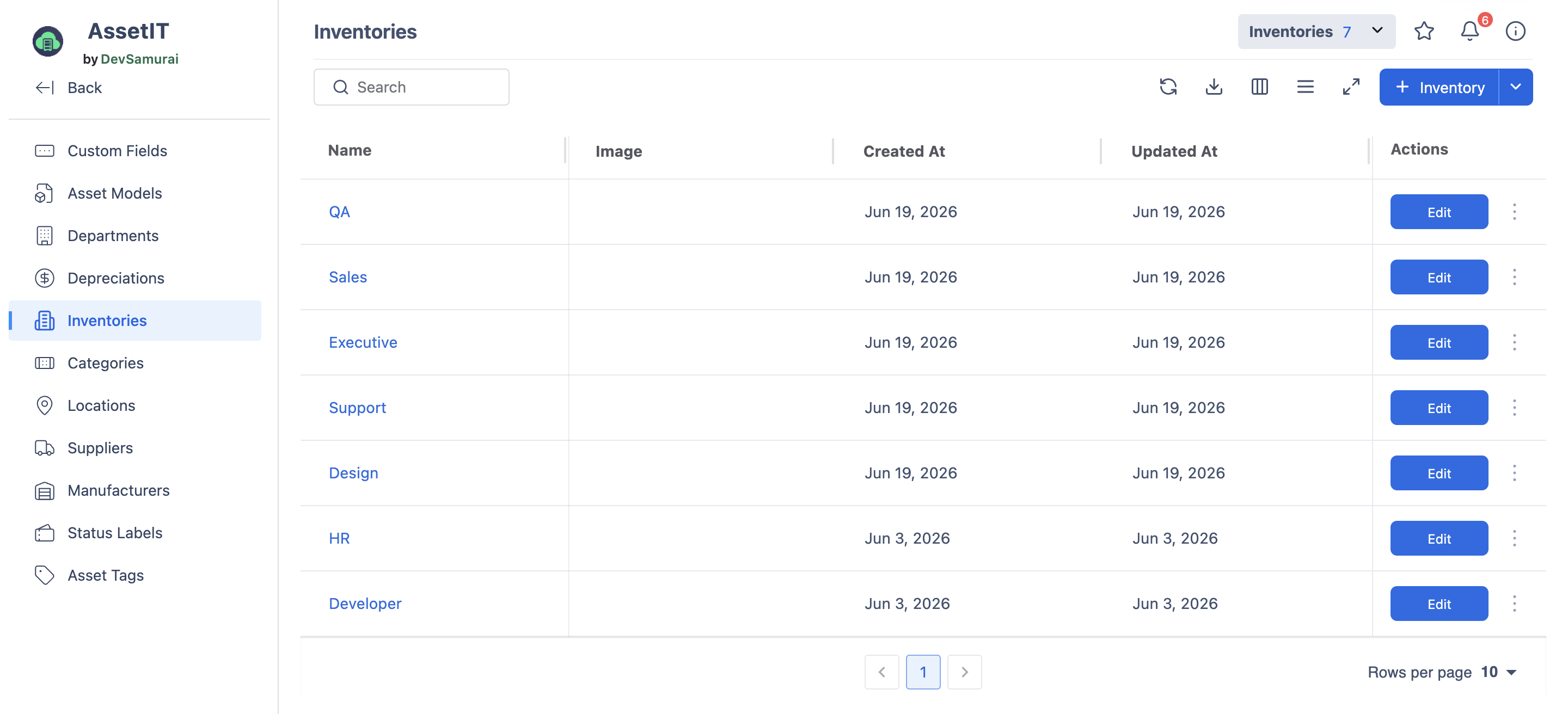The width and height of the screenshot is (1568, 714).
Task: Open the Executive inventory link
Action: 363,342
